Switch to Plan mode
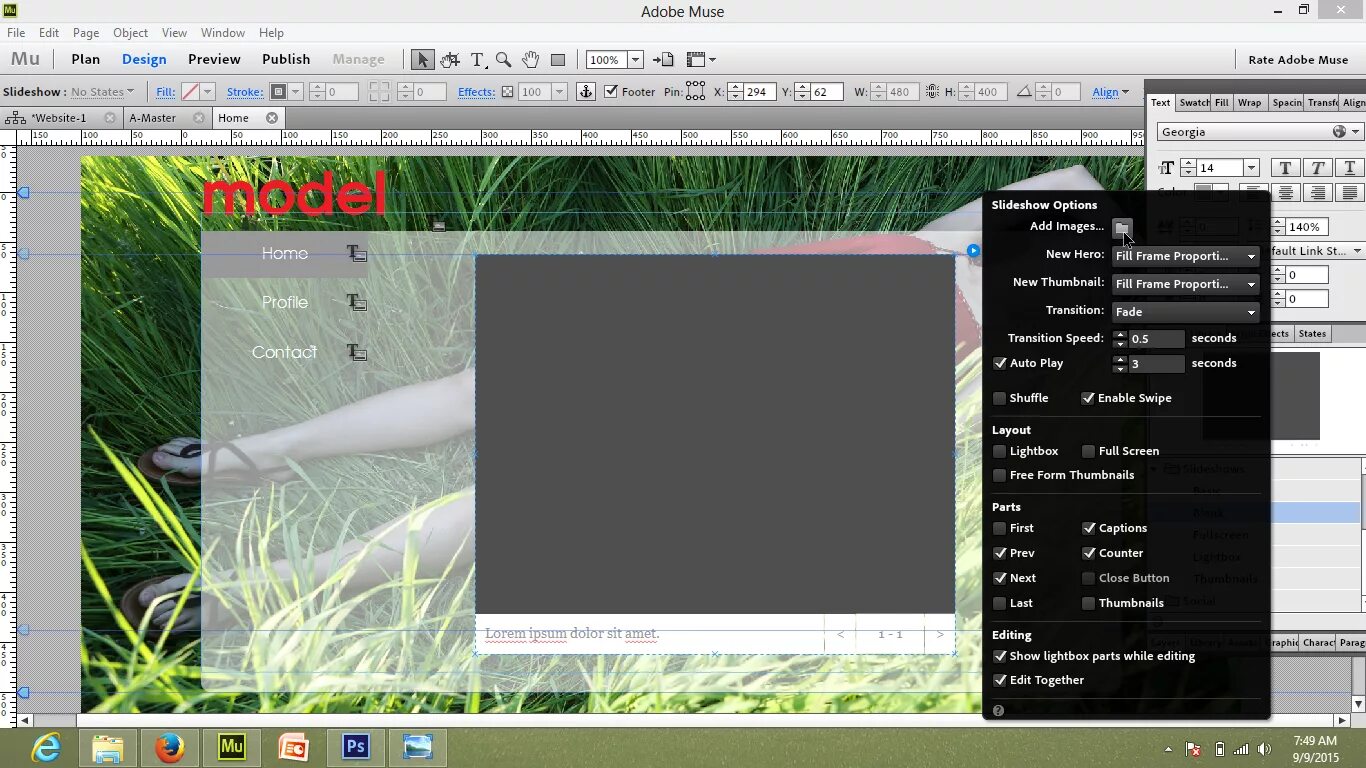 (x=86, y=60)
